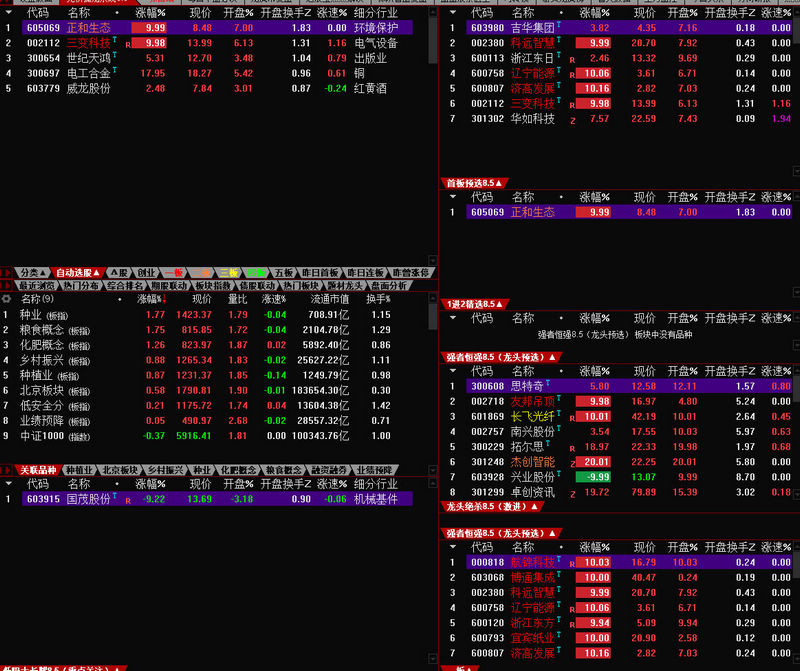Open the 热门分布 tab
Image resolution: width=800 pixels, height=671 pixels.
81,285
